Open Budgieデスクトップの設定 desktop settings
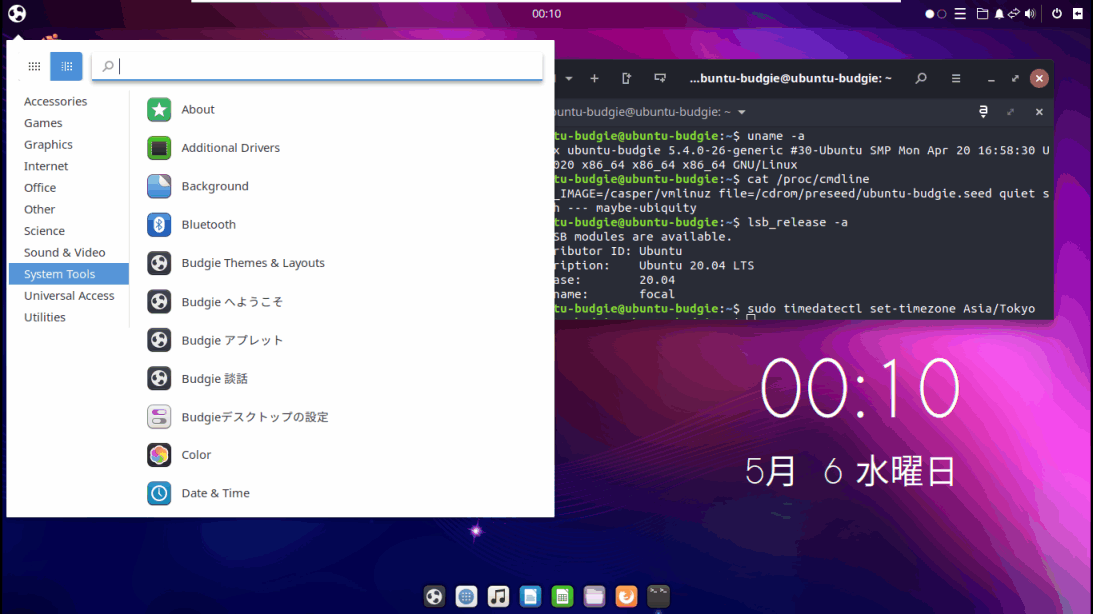 342,417
